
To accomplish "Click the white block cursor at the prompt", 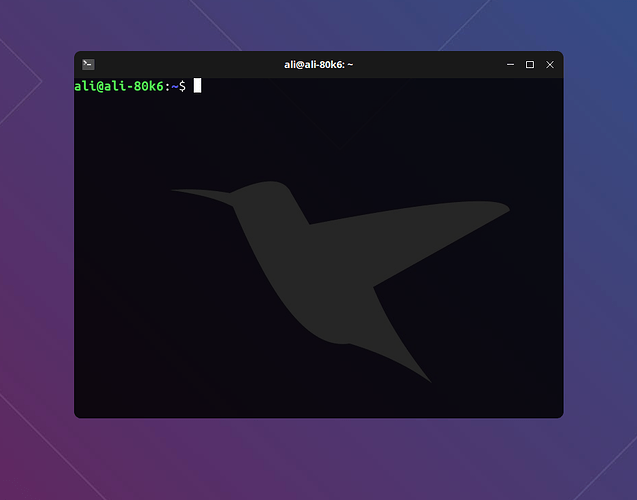I will point(198,86).
